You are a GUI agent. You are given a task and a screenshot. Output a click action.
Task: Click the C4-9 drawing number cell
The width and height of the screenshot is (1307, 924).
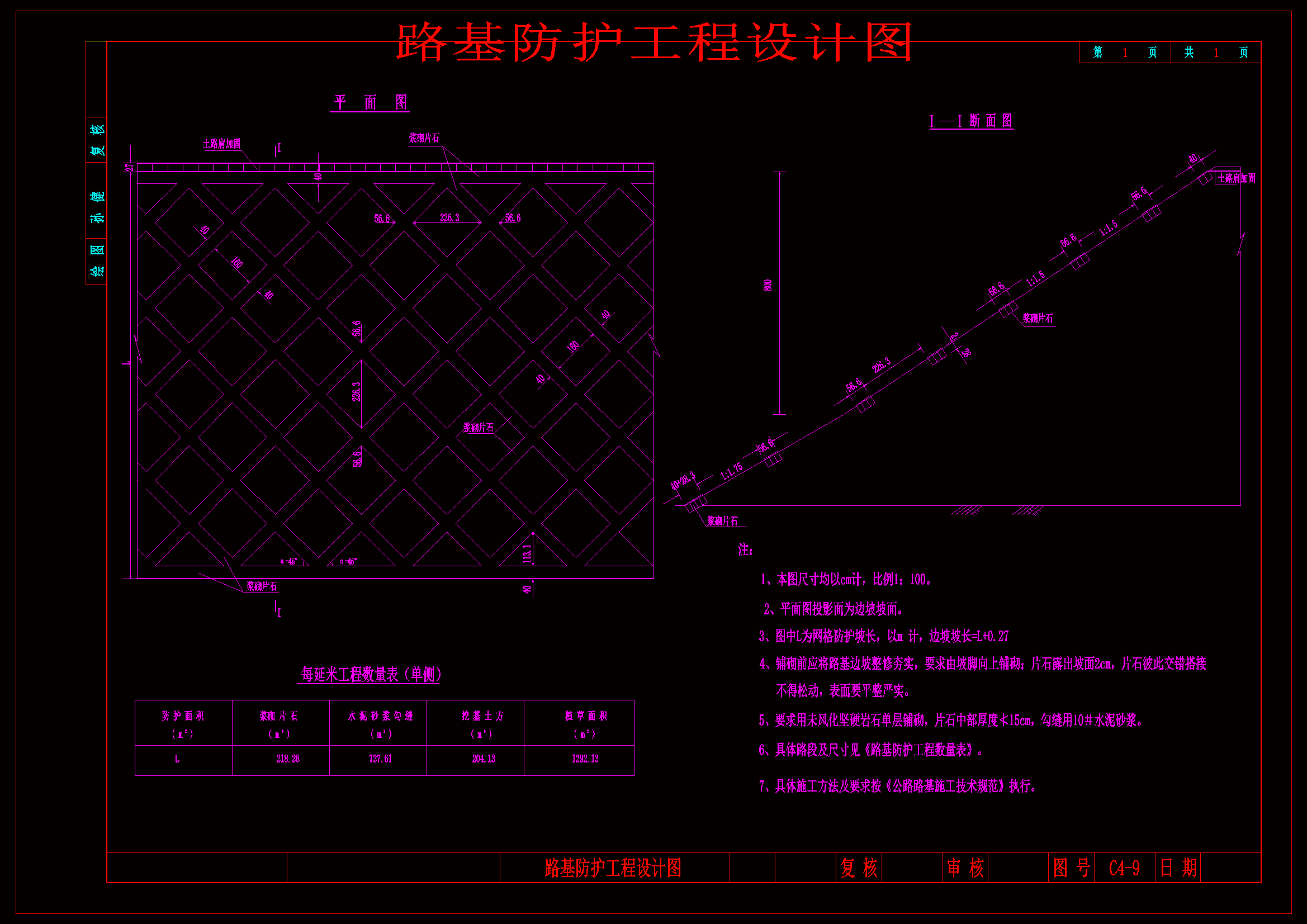1124,868
